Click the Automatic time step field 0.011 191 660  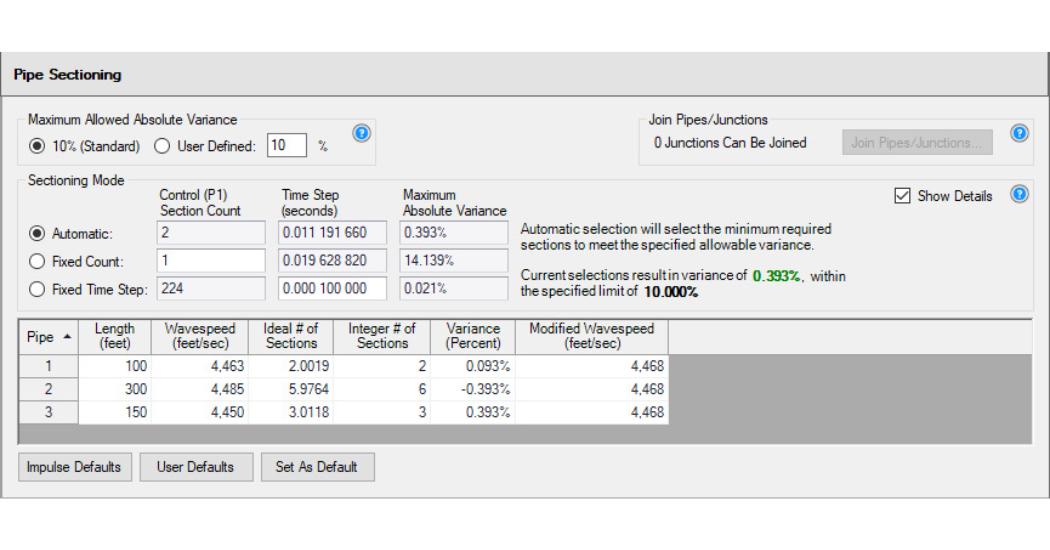(x=332, y=232)
